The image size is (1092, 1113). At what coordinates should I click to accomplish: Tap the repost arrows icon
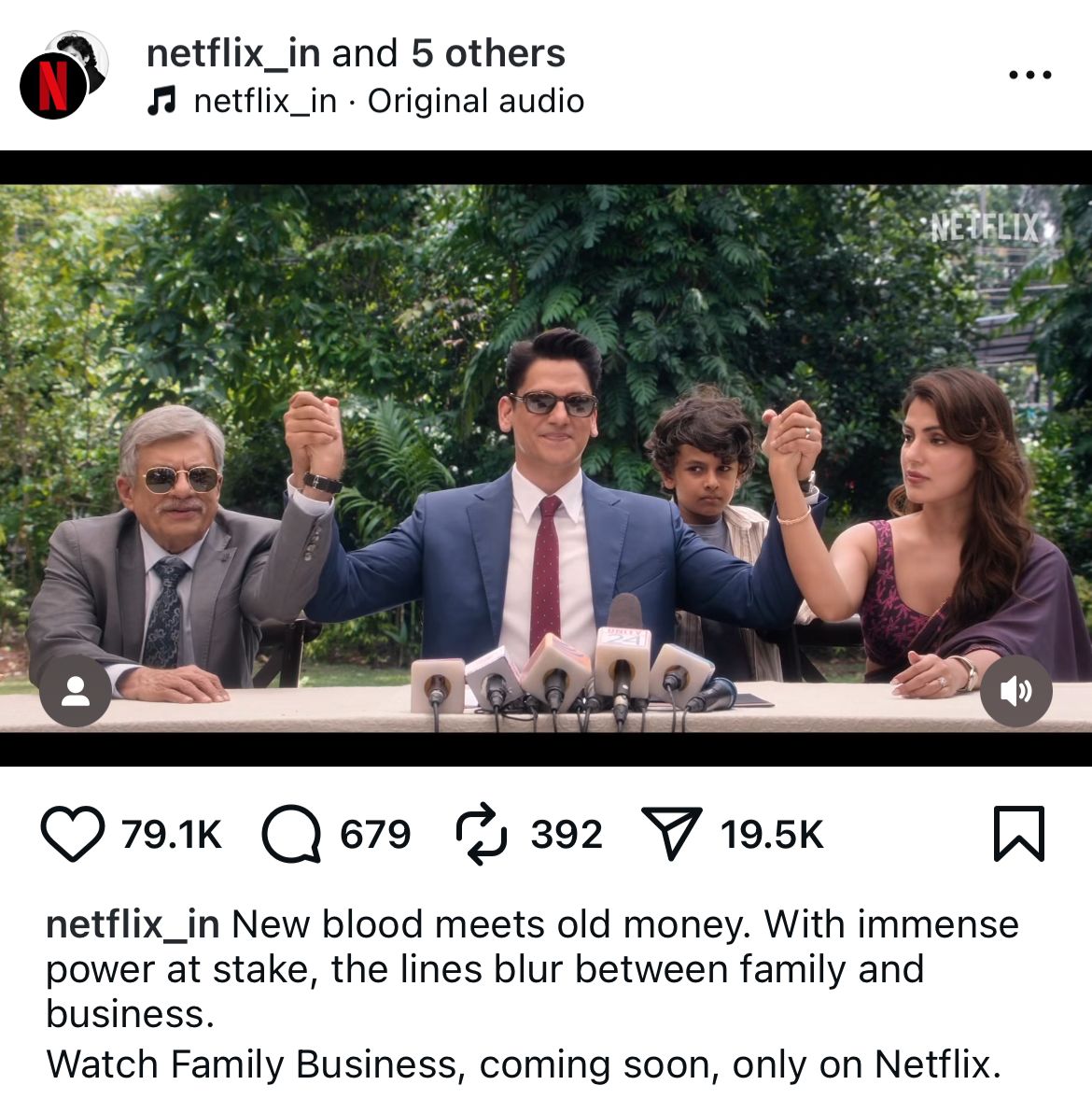(x=481, y=833)
